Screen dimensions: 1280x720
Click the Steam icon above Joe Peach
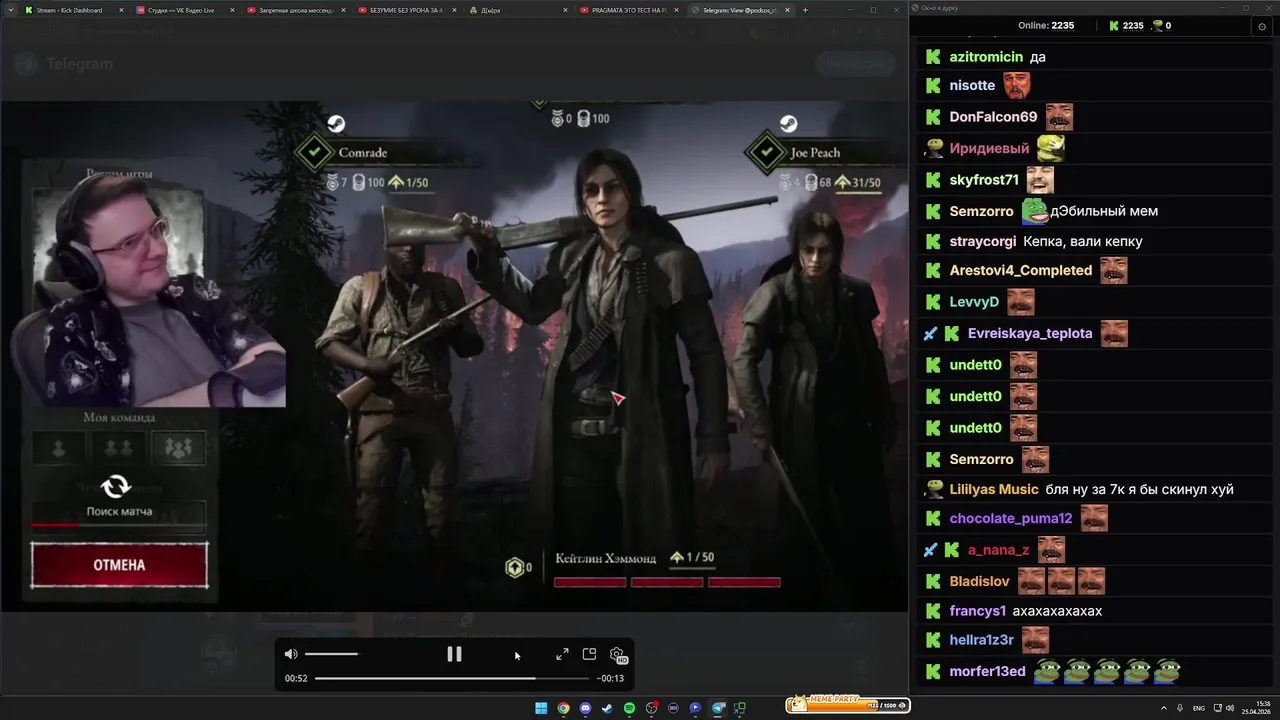788,124
